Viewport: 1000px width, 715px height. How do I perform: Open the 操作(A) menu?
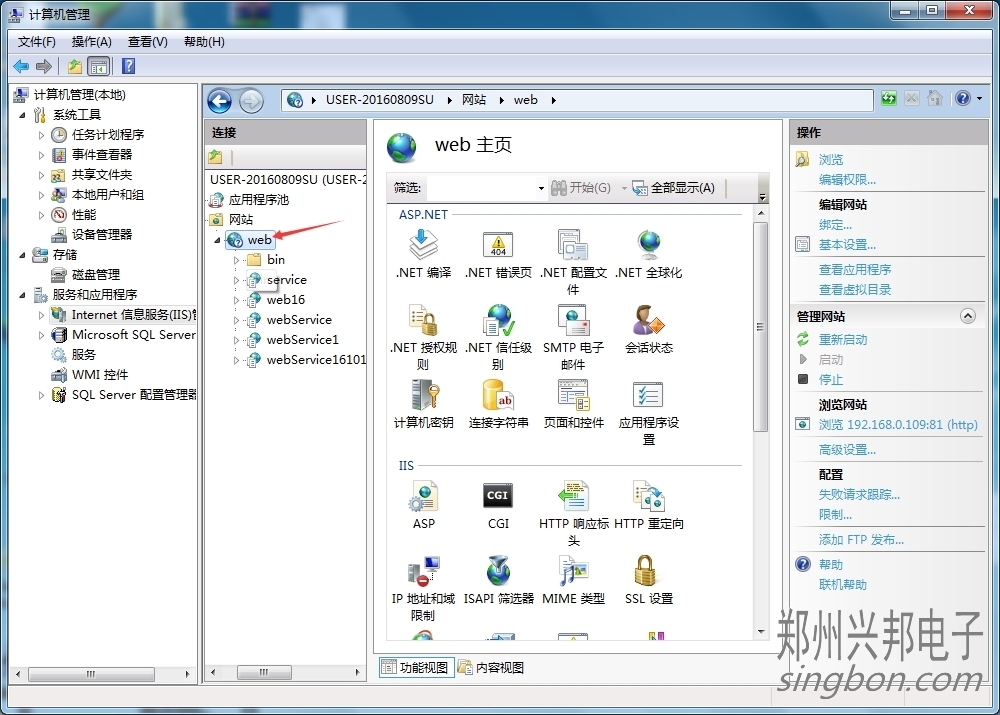(x=91, y=42)
